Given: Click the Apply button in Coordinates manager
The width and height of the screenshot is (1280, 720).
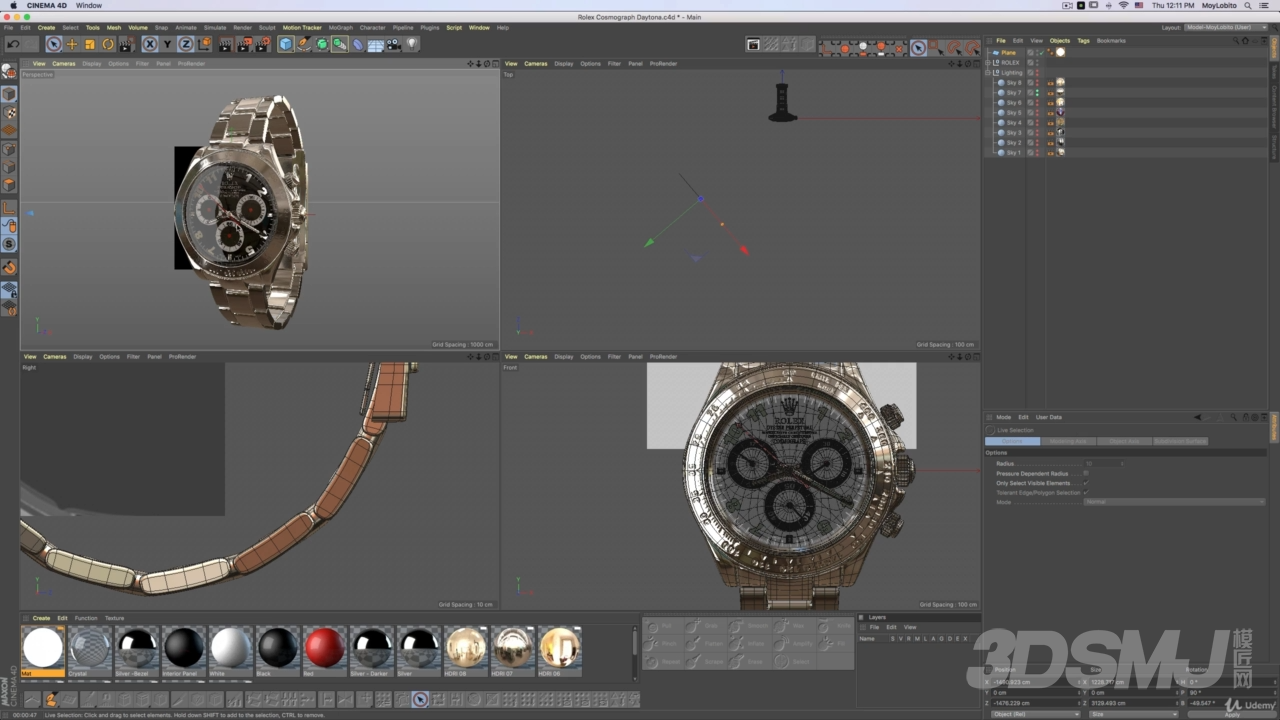Looking at the screenshot, I should 1232,714.
